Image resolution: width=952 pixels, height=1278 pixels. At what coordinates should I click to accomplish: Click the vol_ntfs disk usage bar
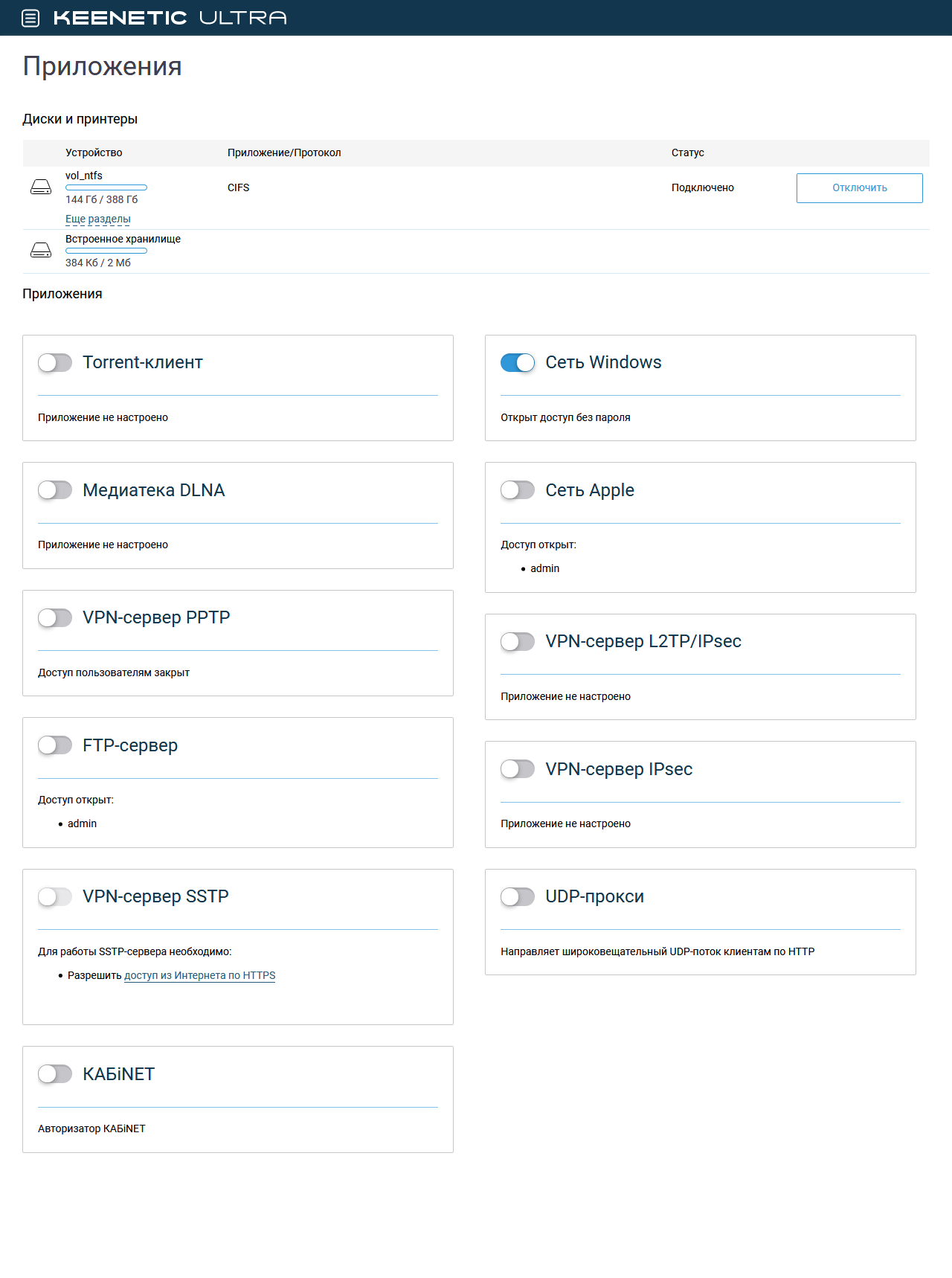tap(106, 187)
